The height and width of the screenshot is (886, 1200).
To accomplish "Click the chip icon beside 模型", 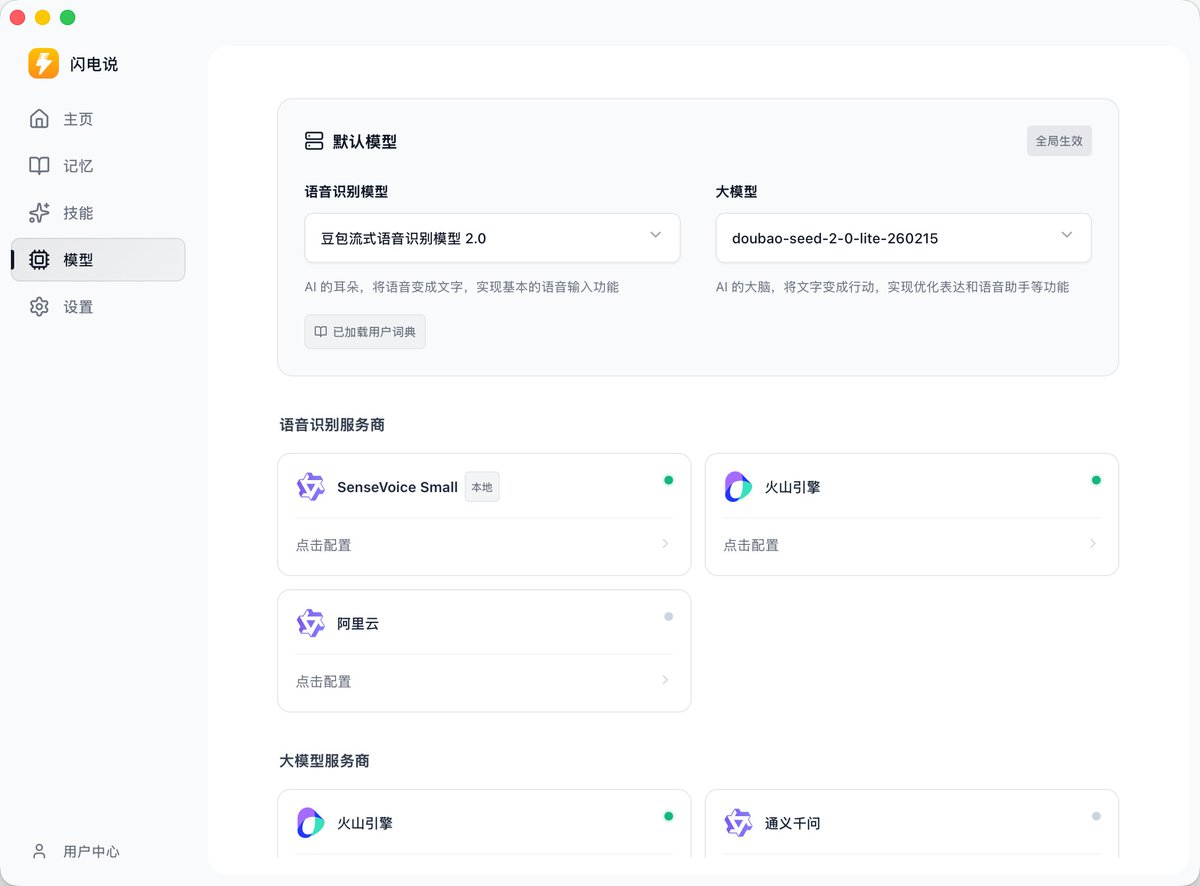I will click(39, 260).
